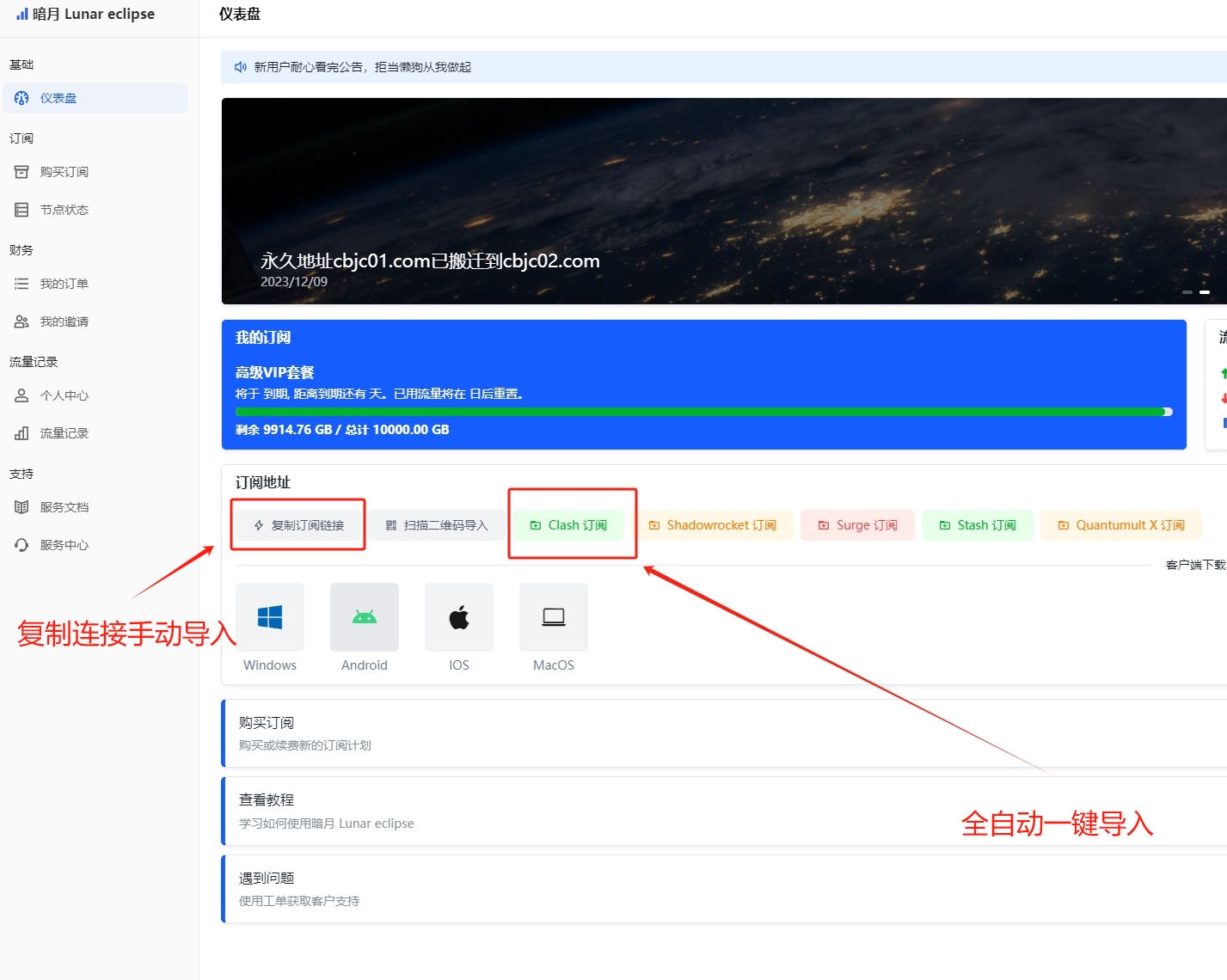Open 流量记录 chart menu item
1227x980 pixels.
[x=64, y=433]
